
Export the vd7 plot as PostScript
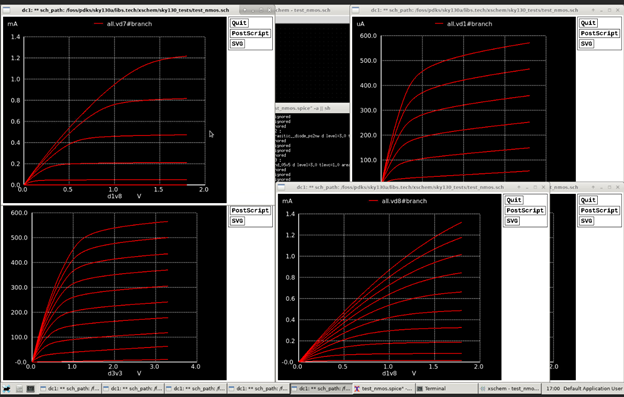(250, 33)
